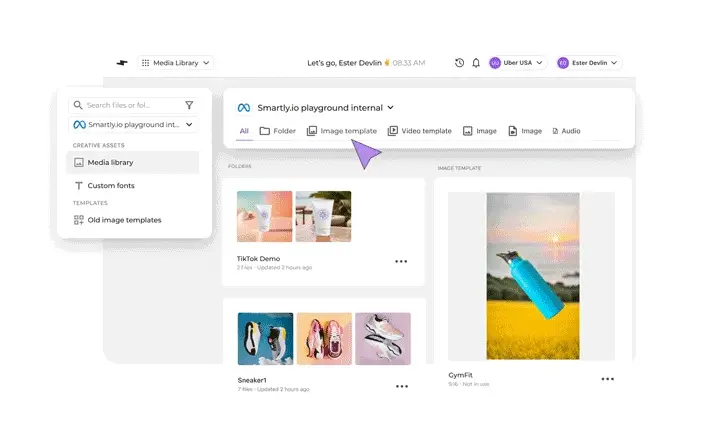Open the GymFit water bottle thumbnail
This screenshot has height=447, width=710.
531,276
